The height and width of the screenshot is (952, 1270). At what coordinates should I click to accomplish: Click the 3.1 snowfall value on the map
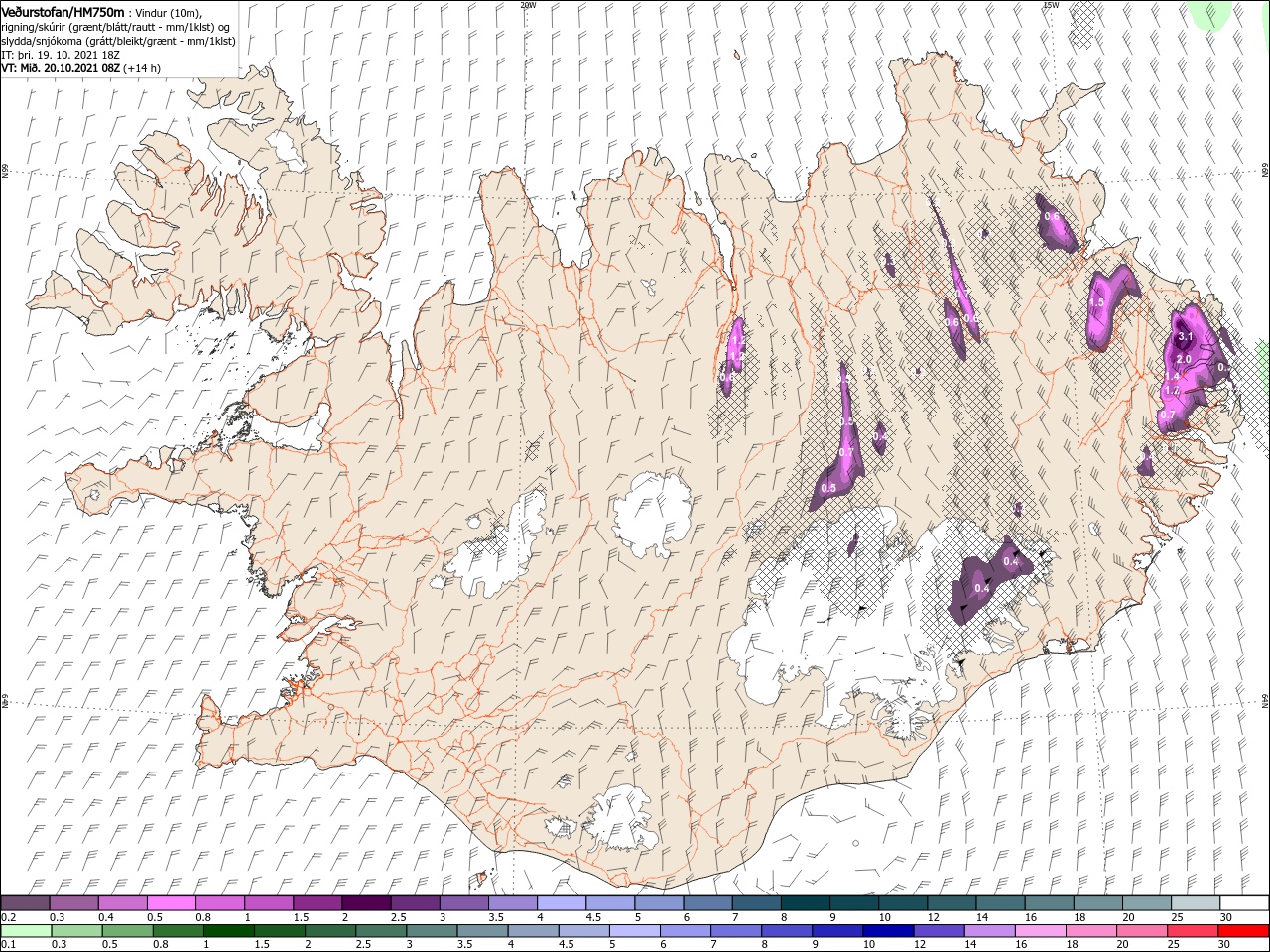pos(1184,337)
